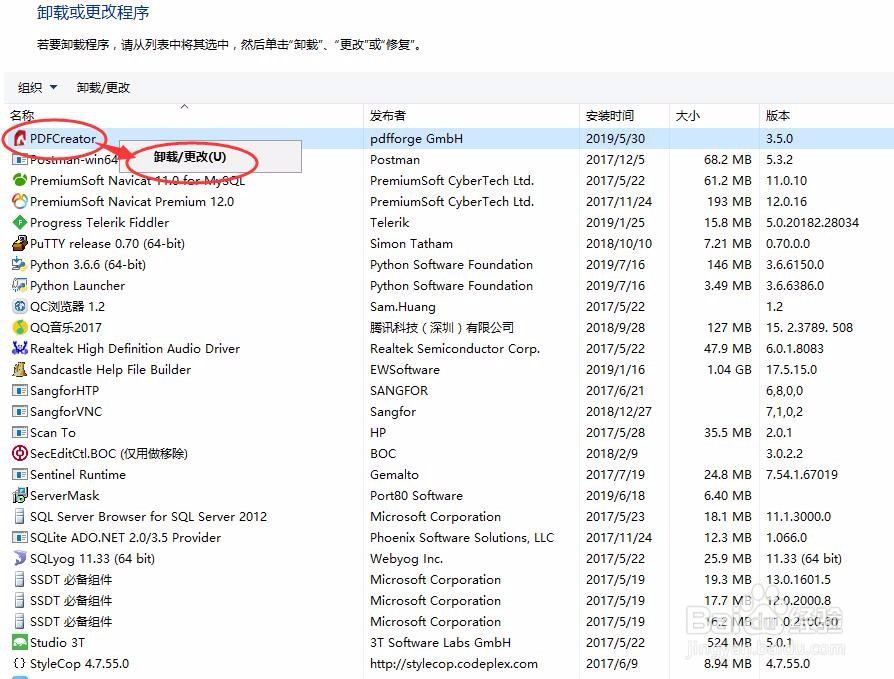
Task: Select SQL Server Browser for SQL Server 2012
Action: coord(148,517)
